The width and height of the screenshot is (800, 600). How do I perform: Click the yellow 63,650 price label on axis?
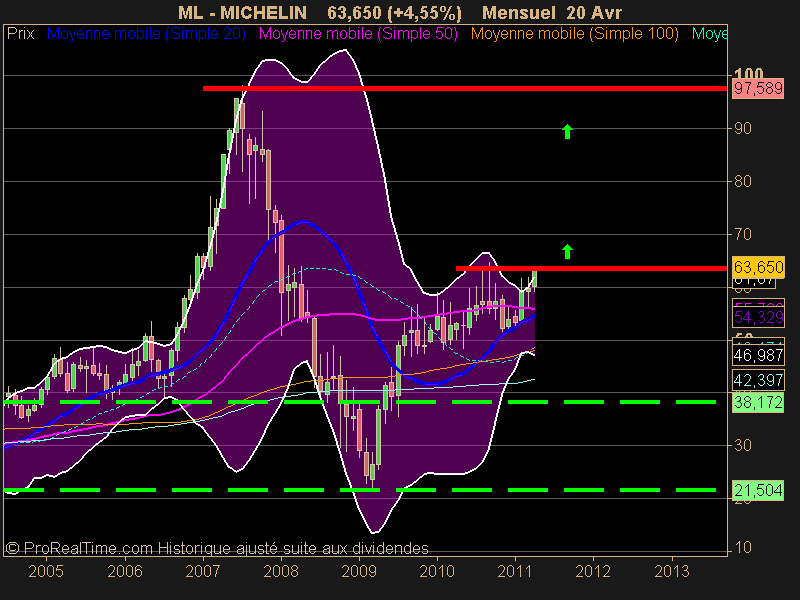[758, 267]
